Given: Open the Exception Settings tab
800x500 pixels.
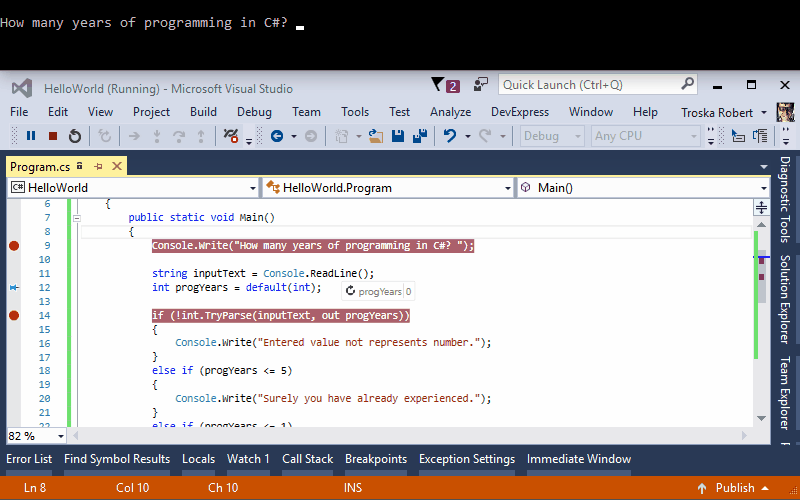Looking at the screenshot, I should tap(467, 459).
